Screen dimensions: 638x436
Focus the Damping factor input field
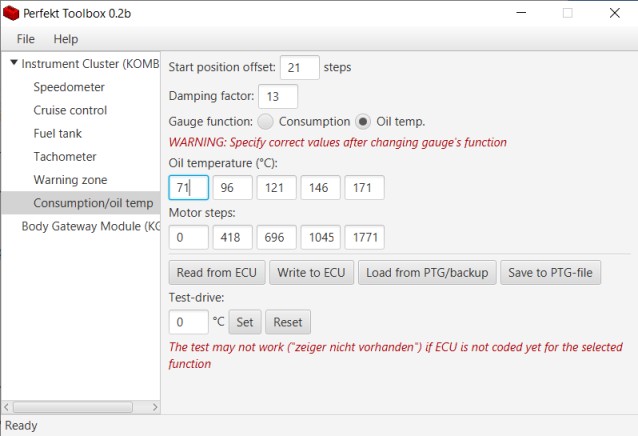[277, 96]
